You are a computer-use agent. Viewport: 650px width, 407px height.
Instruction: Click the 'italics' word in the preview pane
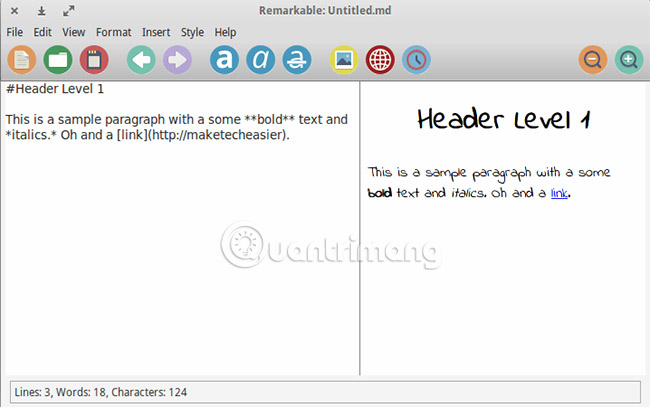click(x=468, y=193)
